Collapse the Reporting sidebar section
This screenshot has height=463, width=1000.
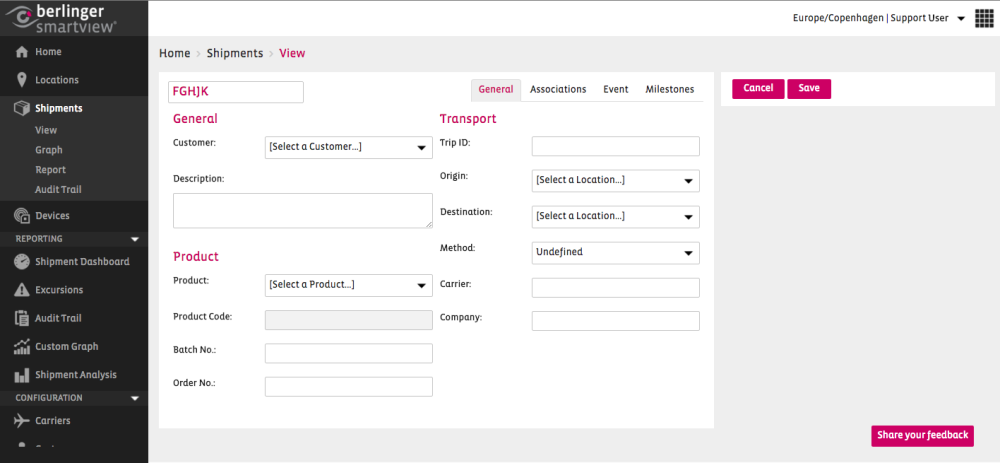tap(135, 239)
